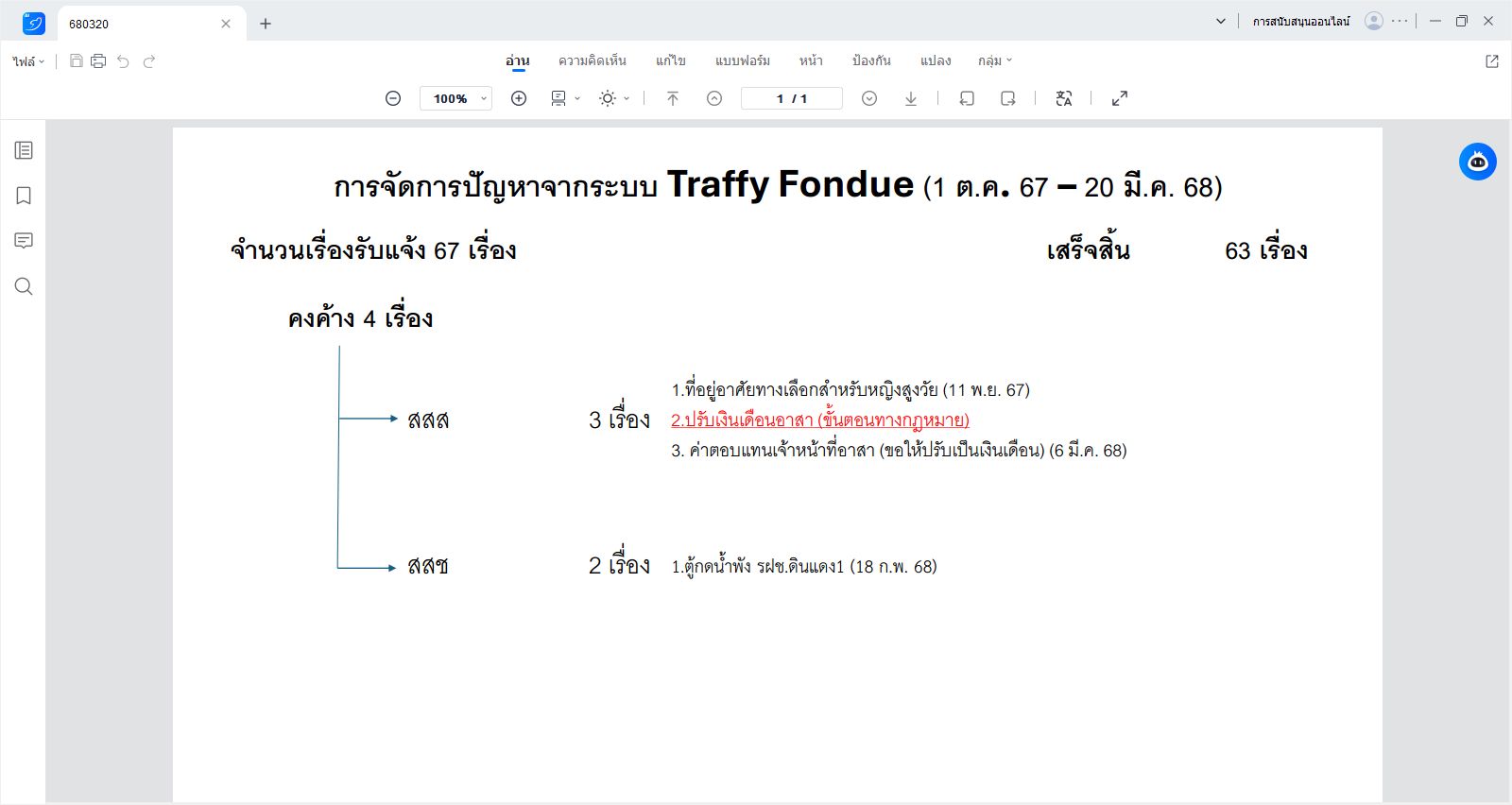Open the ไฟล์ file menu
Viewport: 1512px width, 805px height.
[x=28, y=61]
